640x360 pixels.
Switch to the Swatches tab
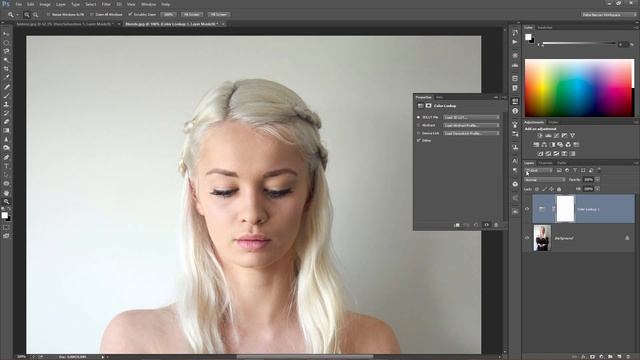[x=545, y=28]
